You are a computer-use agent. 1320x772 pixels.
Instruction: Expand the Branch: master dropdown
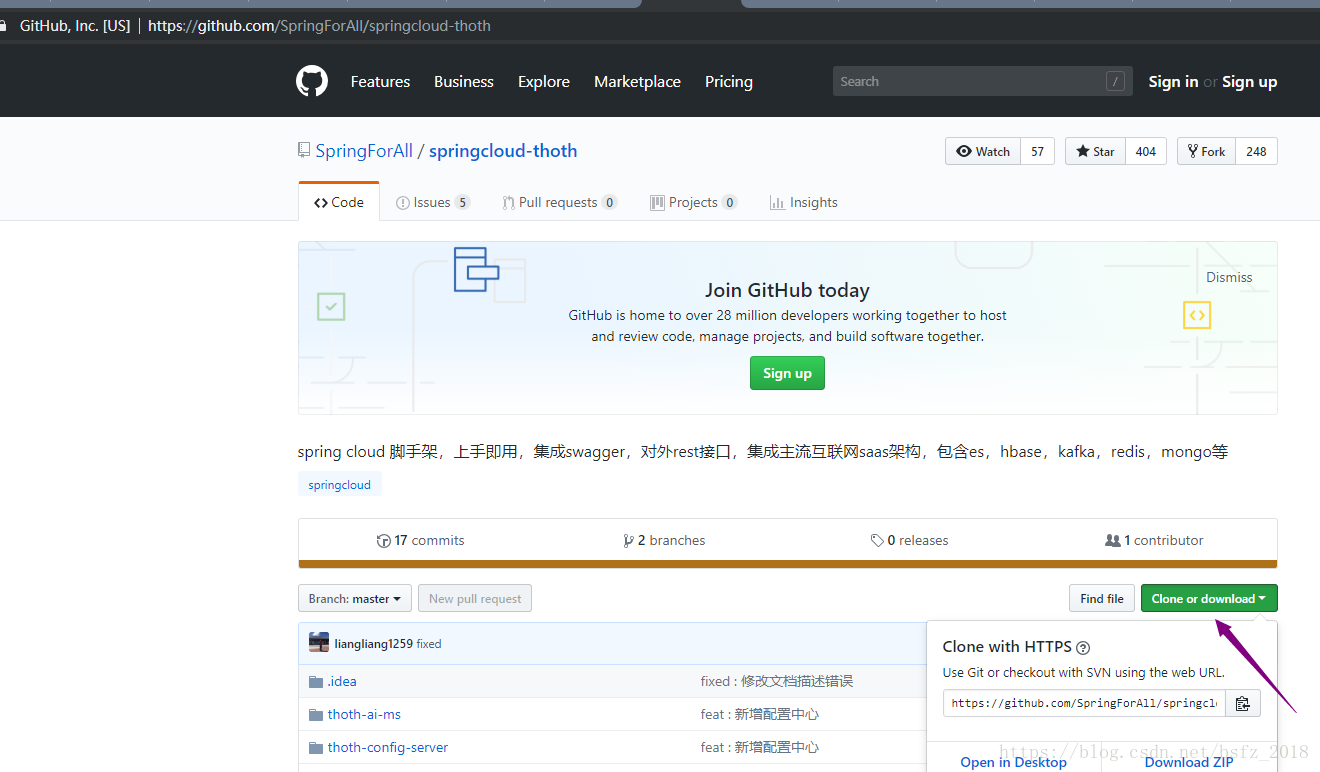[x=355, y=598]
